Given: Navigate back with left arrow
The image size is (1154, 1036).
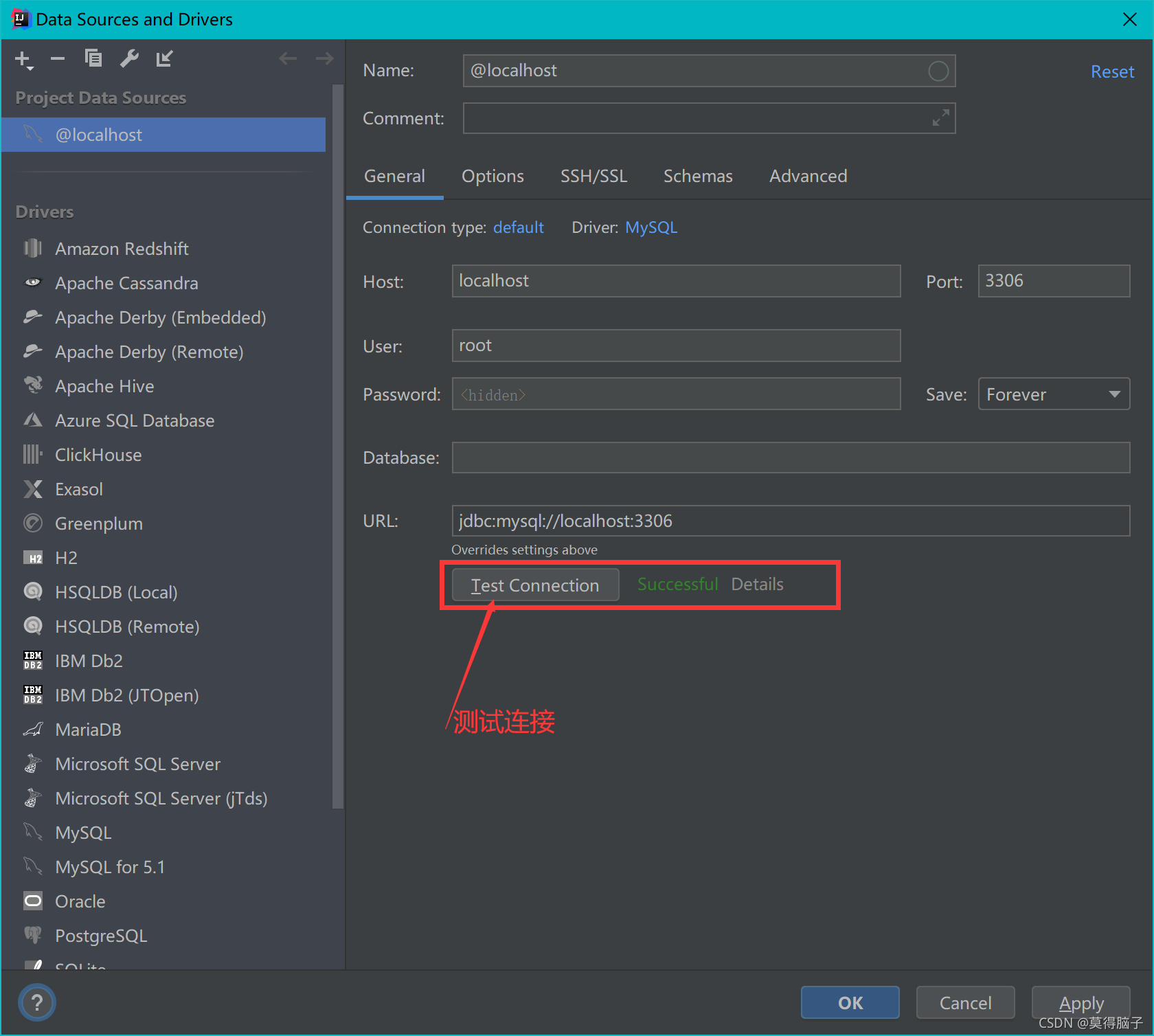Looking at the screenshot, I should (288, 58).
